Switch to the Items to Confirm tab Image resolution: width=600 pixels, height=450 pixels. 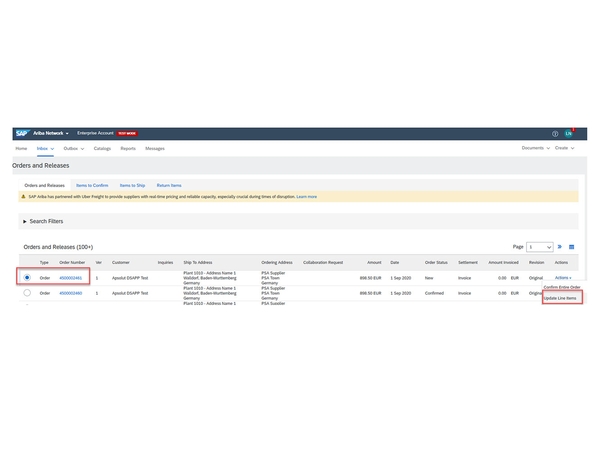point(92,185)
